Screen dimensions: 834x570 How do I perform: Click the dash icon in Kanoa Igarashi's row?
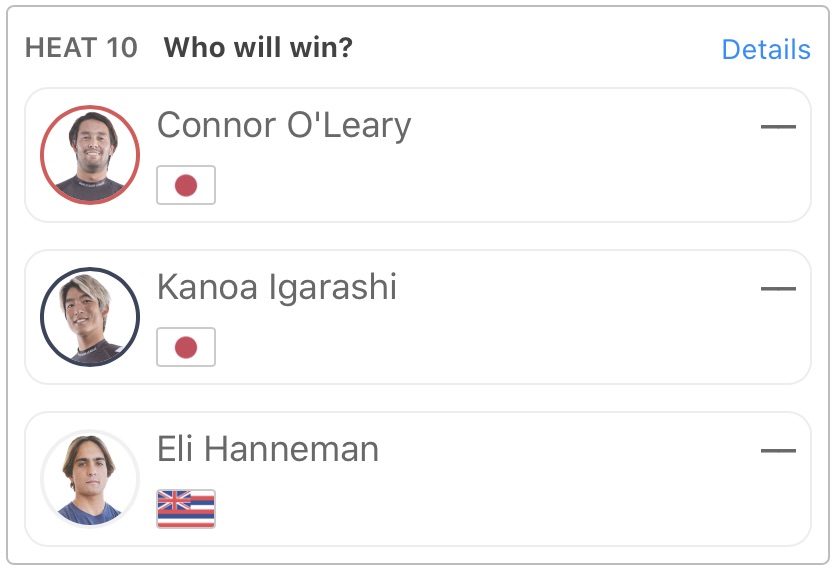pyautogui.click(x=778, y=289)
